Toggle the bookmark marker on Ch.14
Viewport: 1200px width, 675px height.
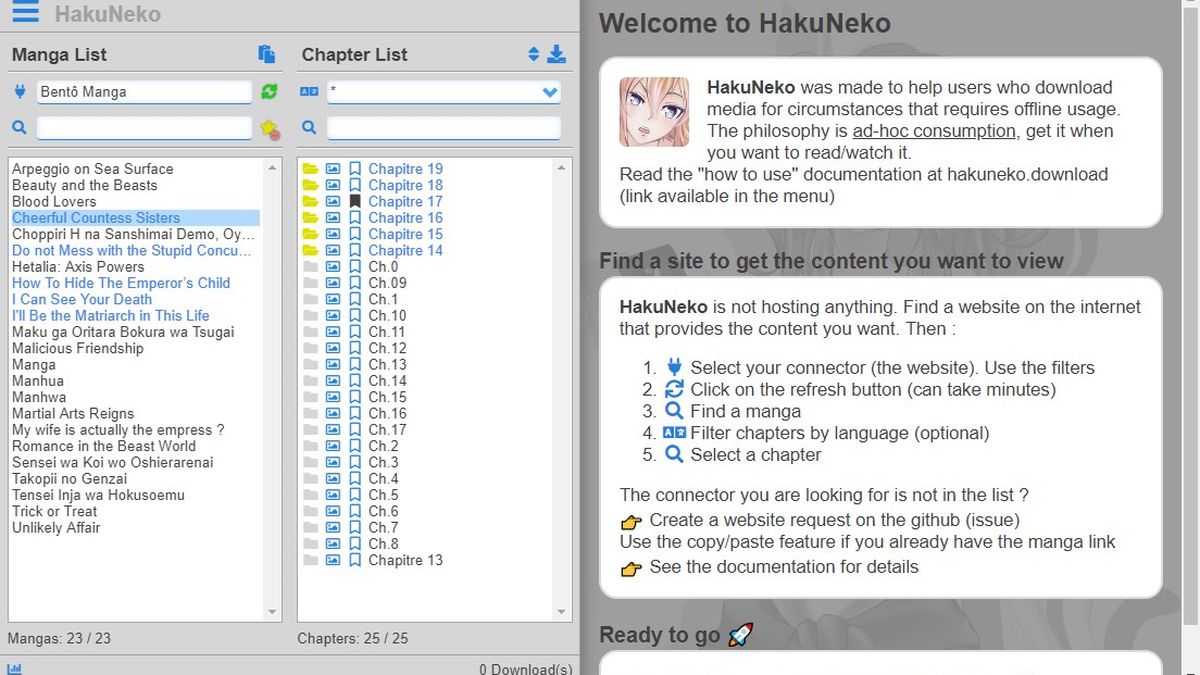click(355, 381)
